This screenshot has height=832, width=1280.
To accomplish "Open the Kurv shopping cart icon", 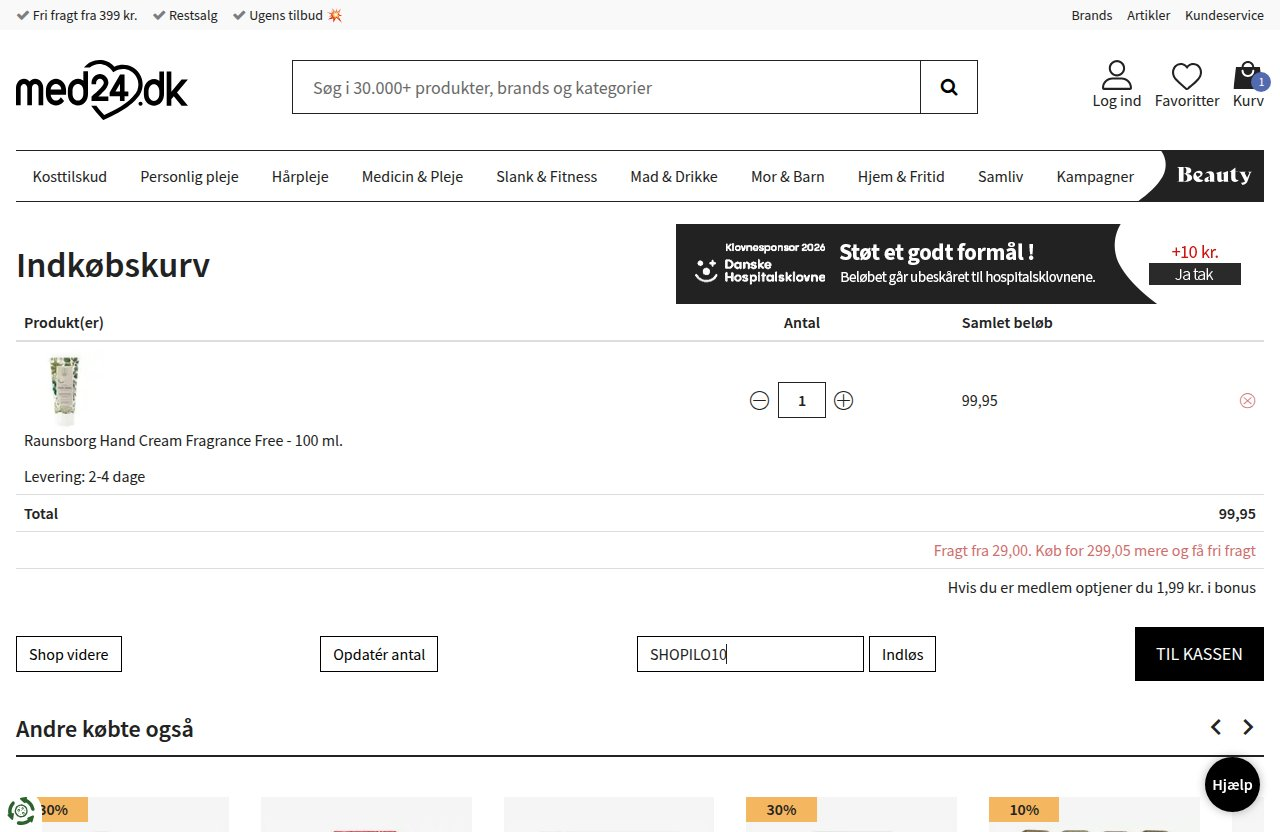I will (1248, 84).
